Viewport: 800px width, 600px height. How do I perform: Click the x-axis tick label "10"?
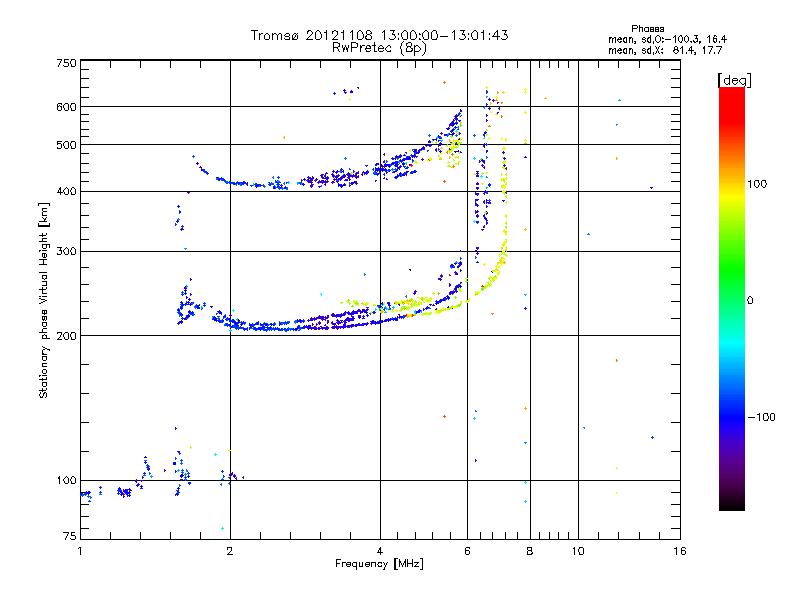coord(578,551)
